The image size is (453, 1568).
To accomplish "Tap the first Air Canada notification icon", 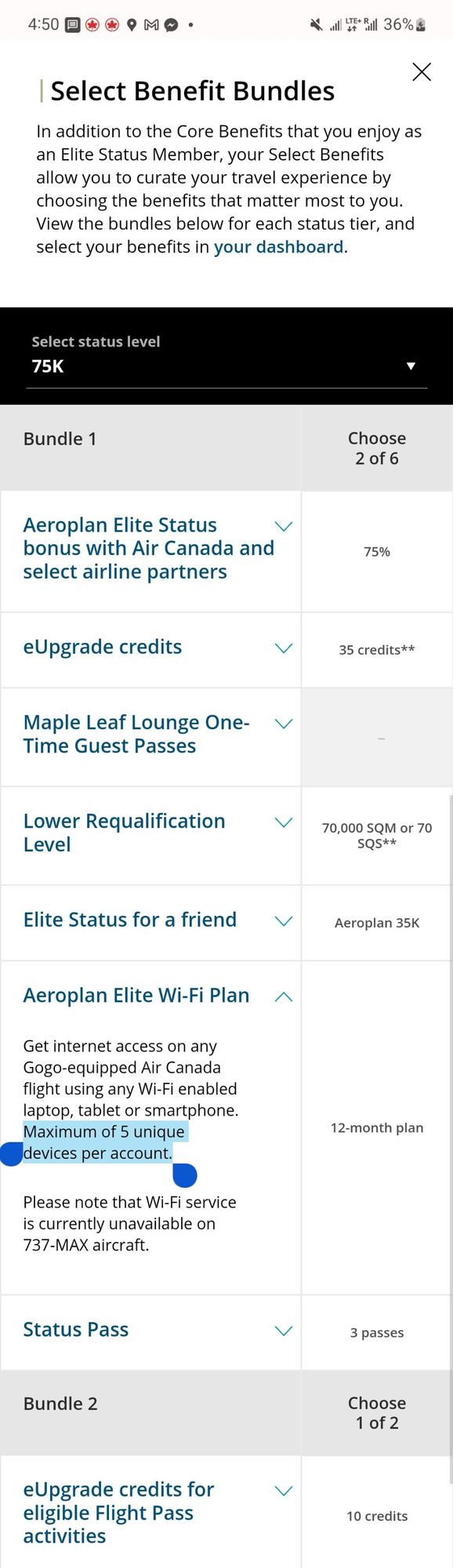I will (x=92, y=25).
